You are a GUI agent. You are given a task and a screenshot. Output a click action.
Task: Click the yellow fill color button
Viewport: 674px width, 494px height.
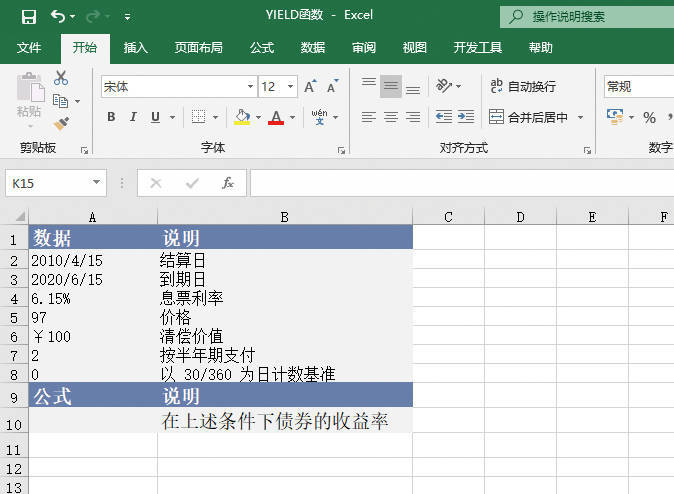[241, 117]
